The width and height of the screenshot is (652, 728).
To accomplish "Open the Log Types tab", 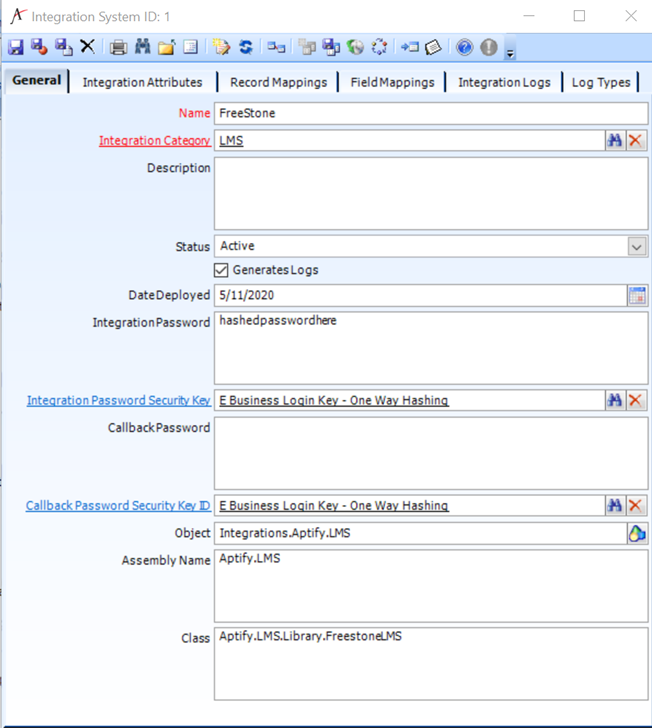I will pos(601,82).
